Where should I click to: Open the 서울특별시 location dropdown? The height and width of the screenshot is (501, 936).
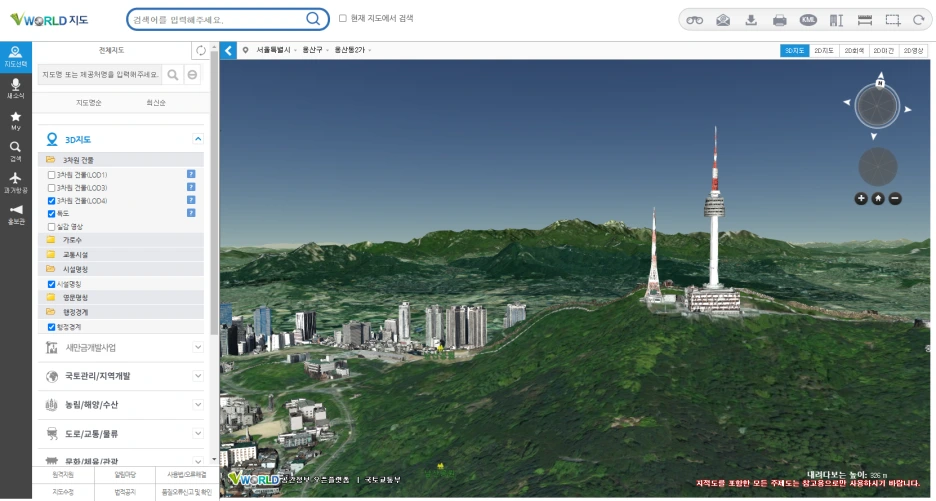click(276, 50)
